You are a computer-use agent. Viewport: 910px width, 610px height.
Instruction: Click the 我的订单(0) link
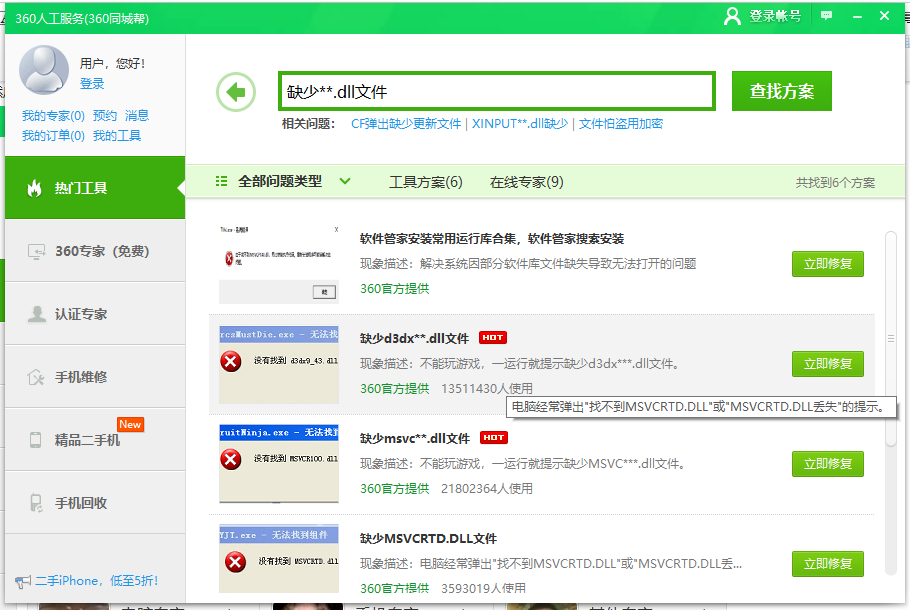coord(53,136)
